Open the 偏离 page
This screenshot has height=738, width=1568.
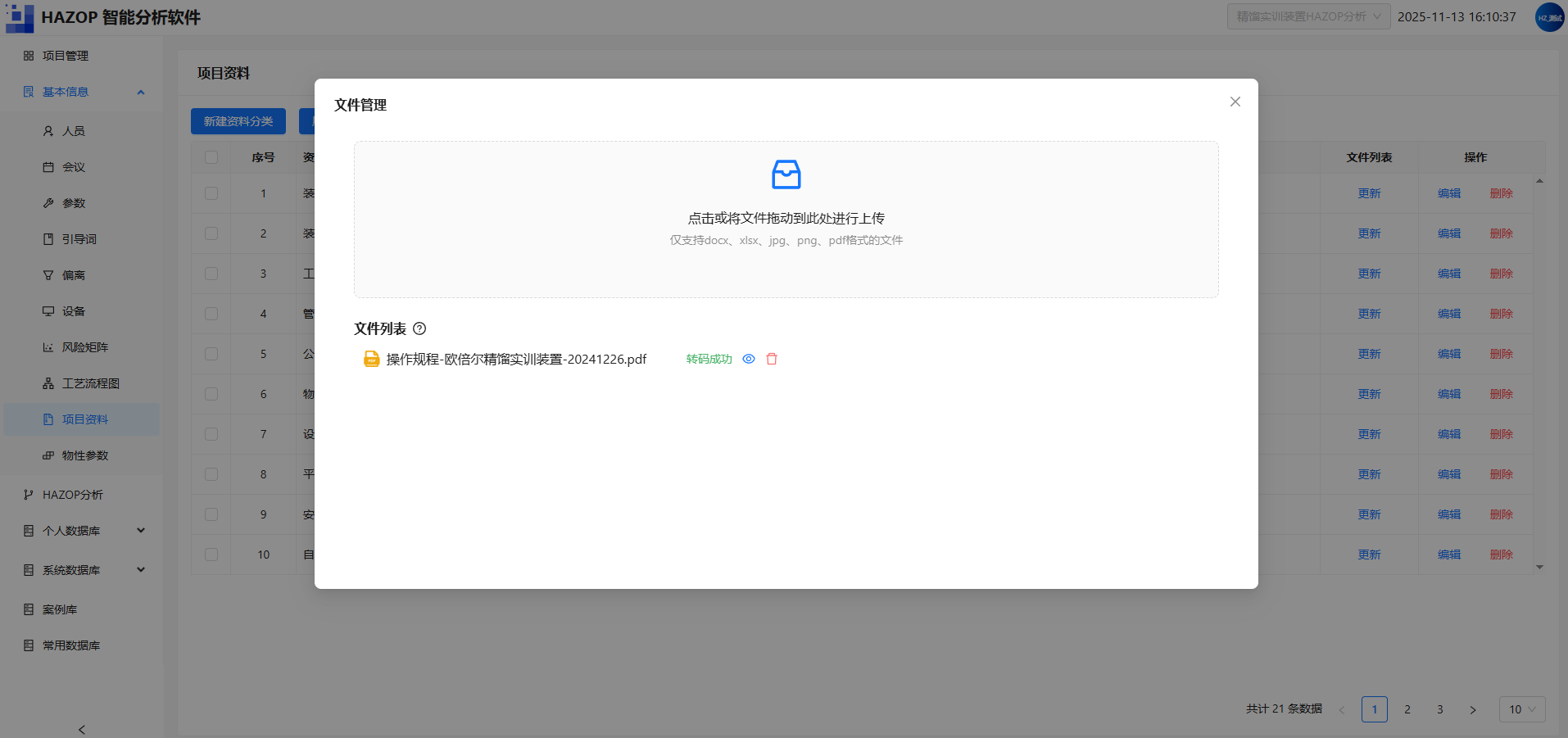click(74, 275)
